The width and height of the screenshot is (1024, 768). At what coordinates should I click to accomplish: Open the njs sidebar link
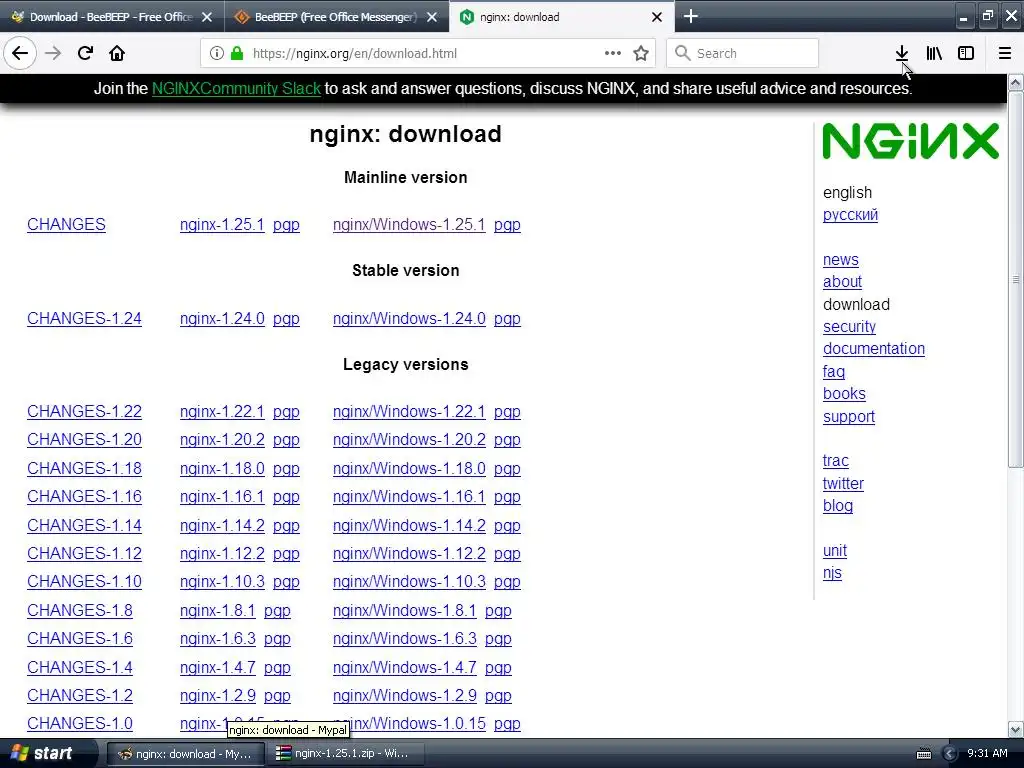[x=832, y=573]
